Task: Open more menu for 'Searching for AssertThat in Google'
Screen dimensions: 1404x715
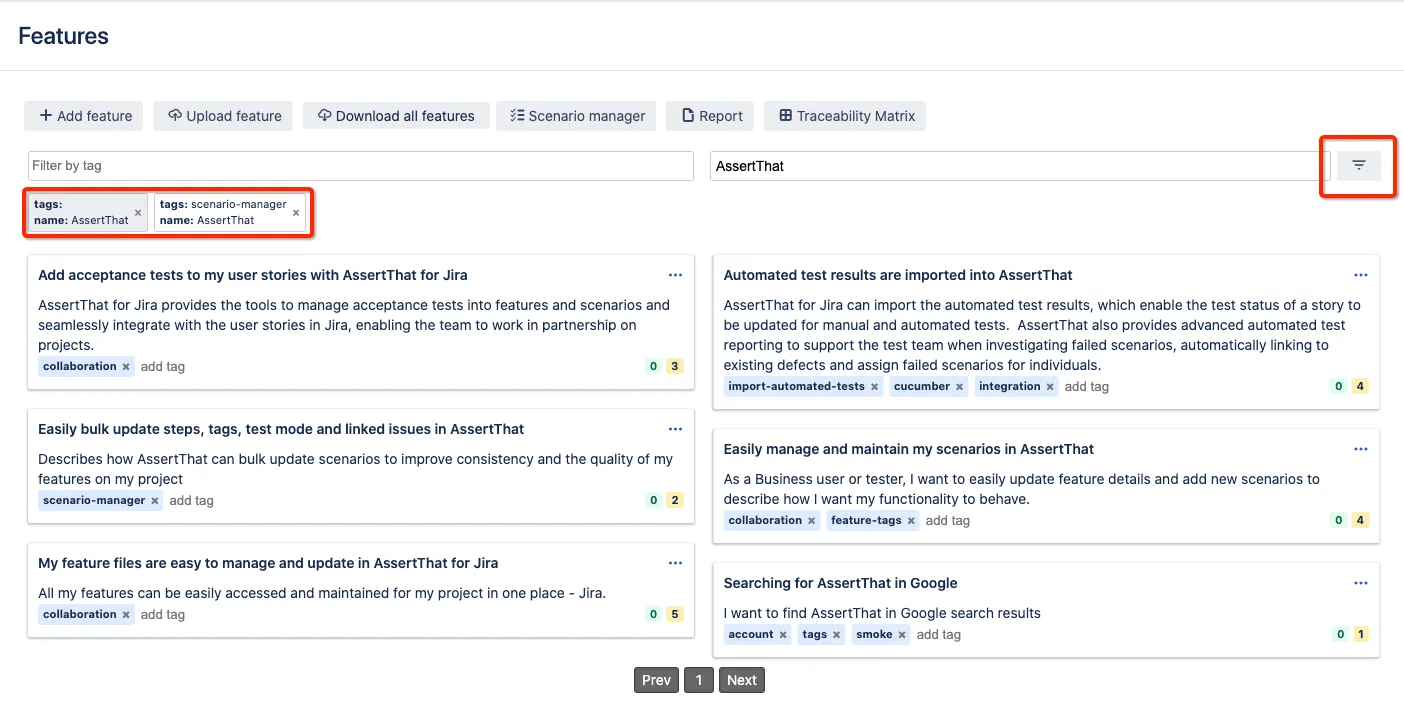Action: pyautogui.click(x=1361, y=583)
